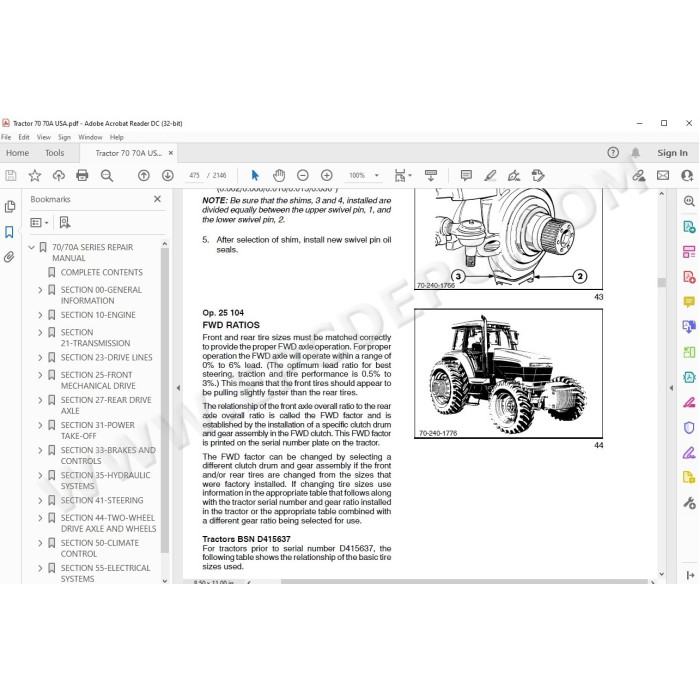Toggle the Bookmarks panel icon

coord(9,232)
